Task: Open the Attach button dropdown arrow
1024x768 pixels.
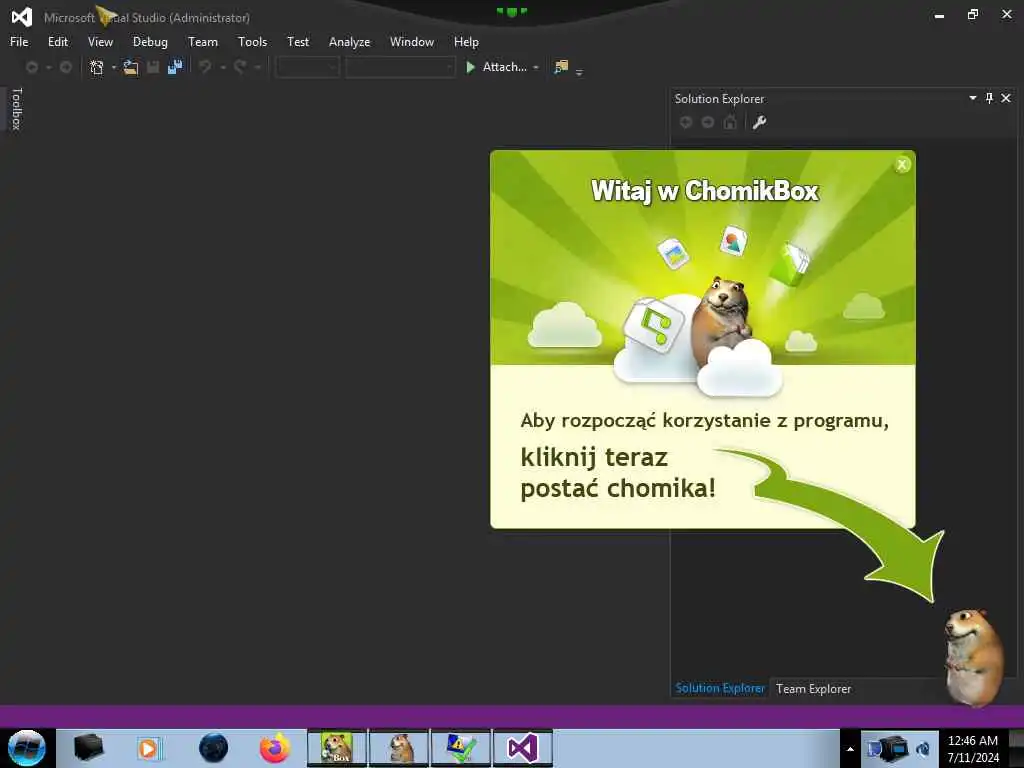Action: pyautogui.click(x=536, y=67)
